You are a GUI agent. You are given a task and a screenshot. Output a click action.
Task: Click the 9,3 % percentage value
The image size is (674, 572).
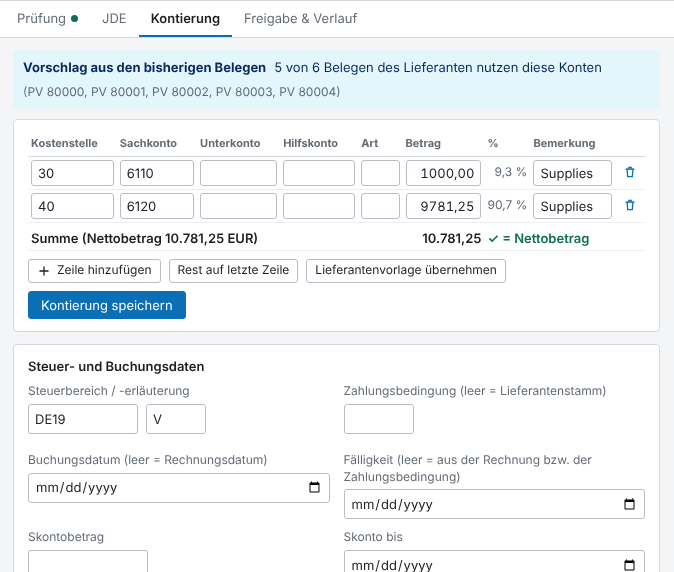pos(510,172)
